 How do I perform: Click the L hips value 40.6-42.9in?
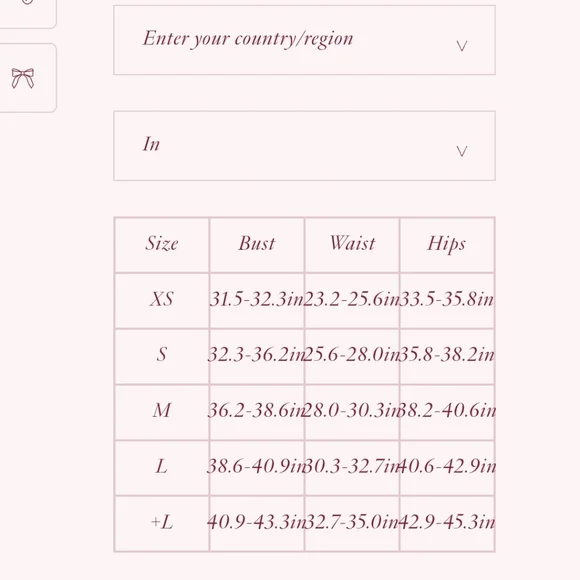447,466
